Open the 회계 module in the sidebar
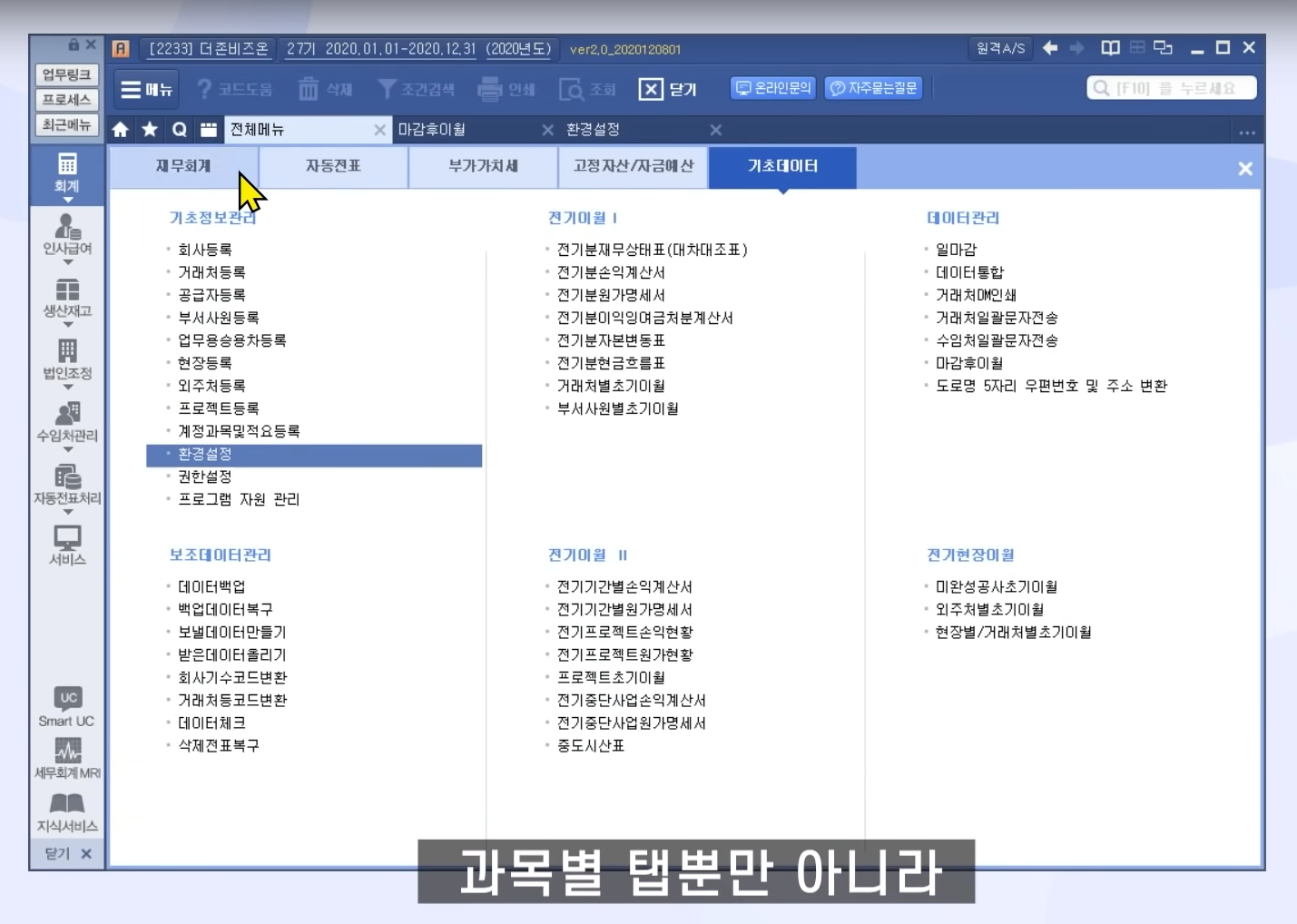The image size is (1297, 924). point(67,172)
